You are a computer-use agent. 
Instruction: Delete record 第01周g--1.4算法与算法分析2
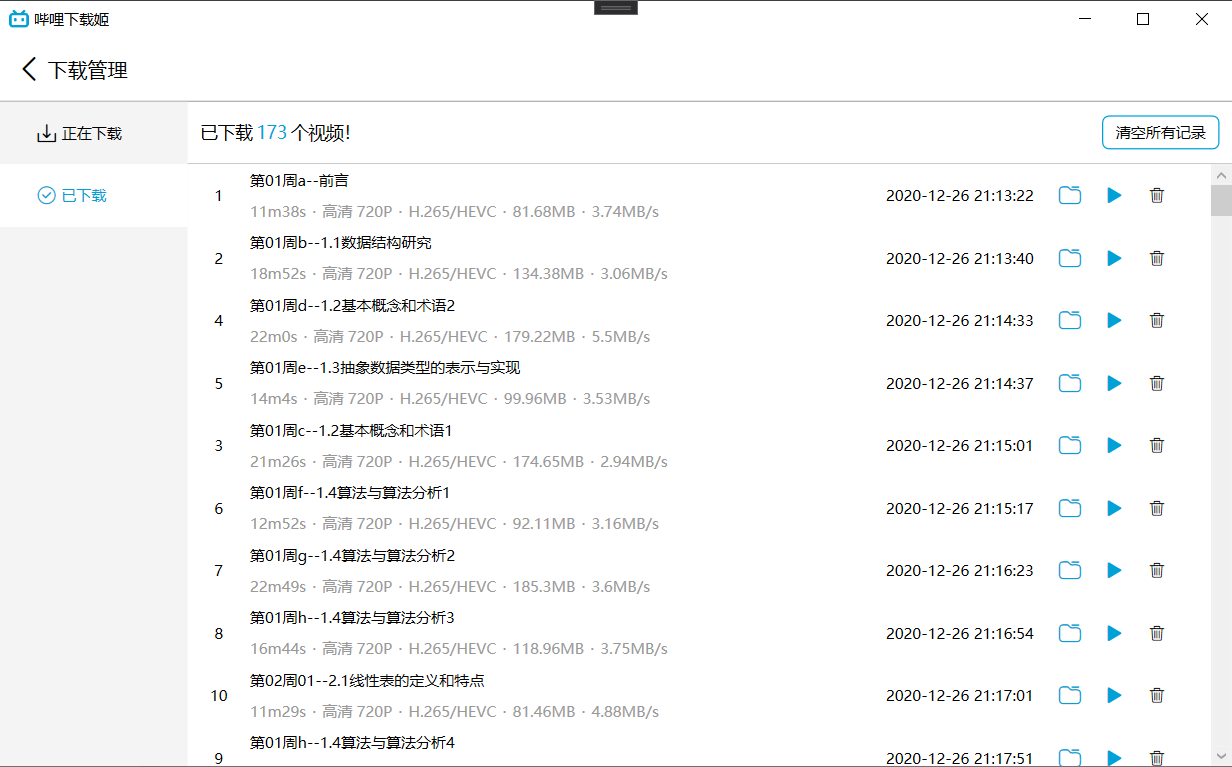[1157, 570]
